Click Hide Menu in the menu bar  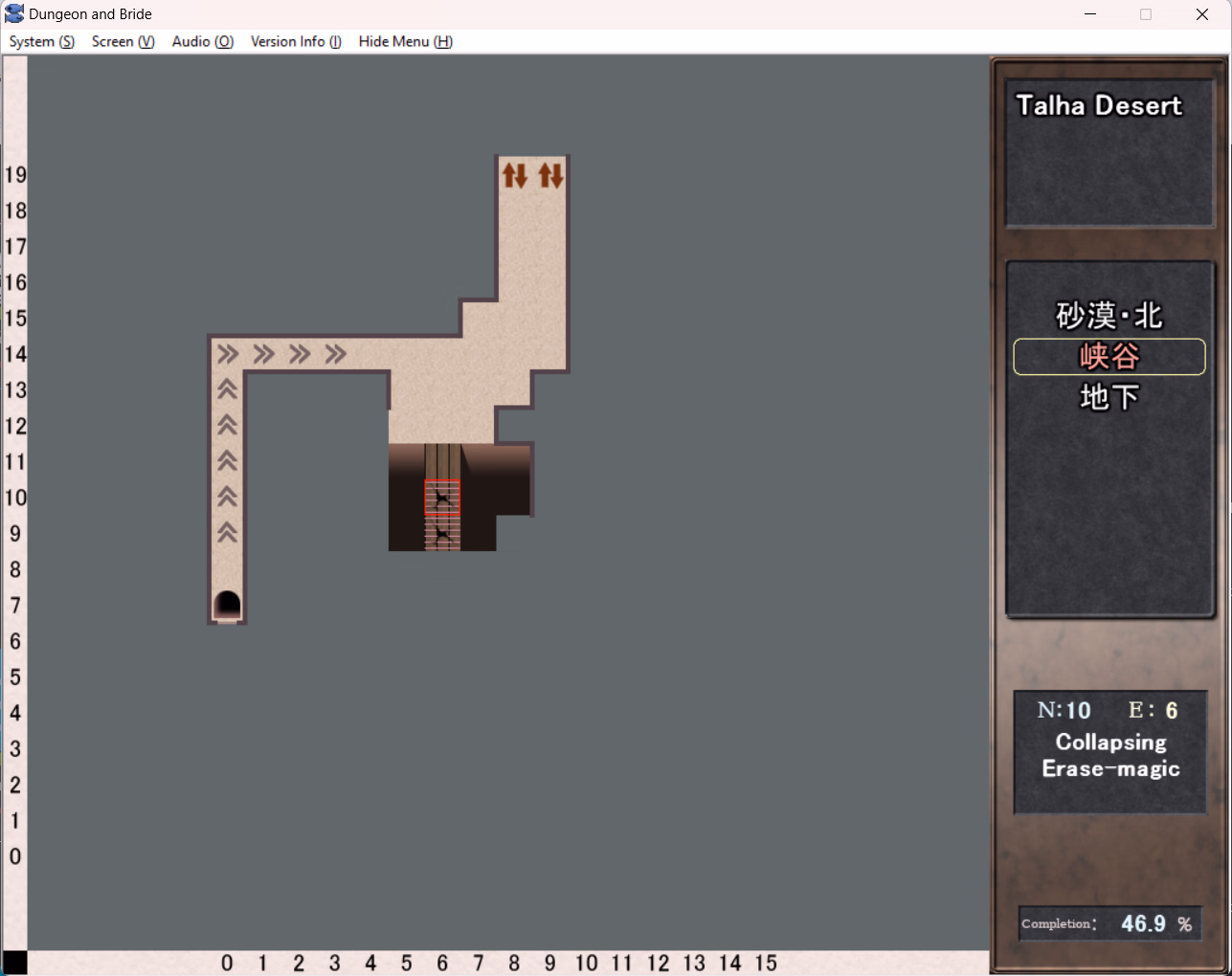pos(405,41)
